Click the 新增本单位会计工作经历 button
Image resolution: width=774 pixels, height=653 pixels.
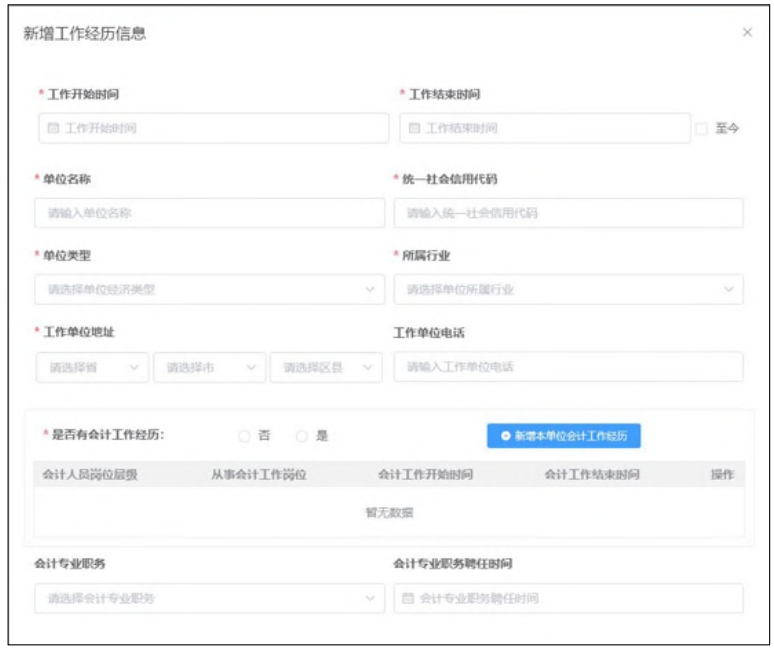pos(564,436)
